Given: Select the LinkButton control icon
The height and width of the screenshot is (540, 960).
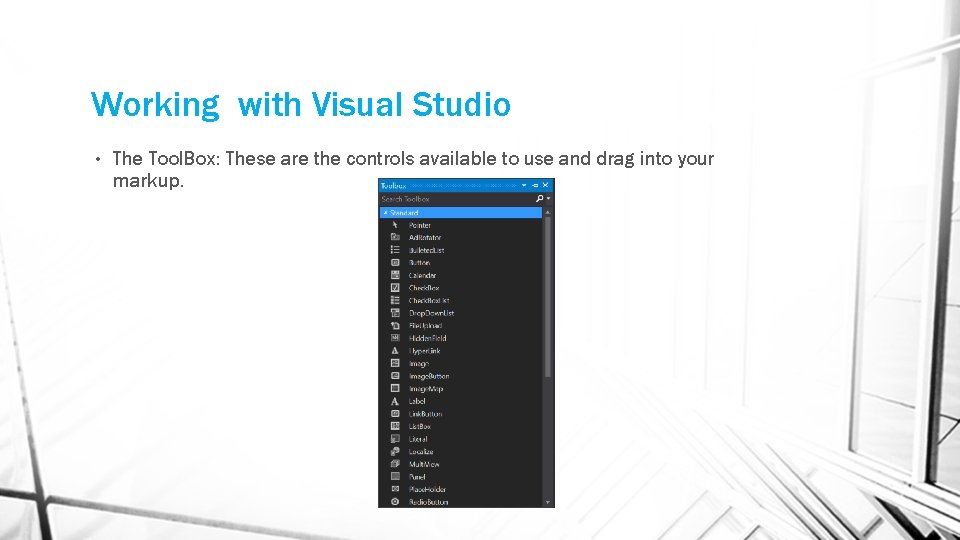Looking at the screenshot, I should tap(395, 414).
